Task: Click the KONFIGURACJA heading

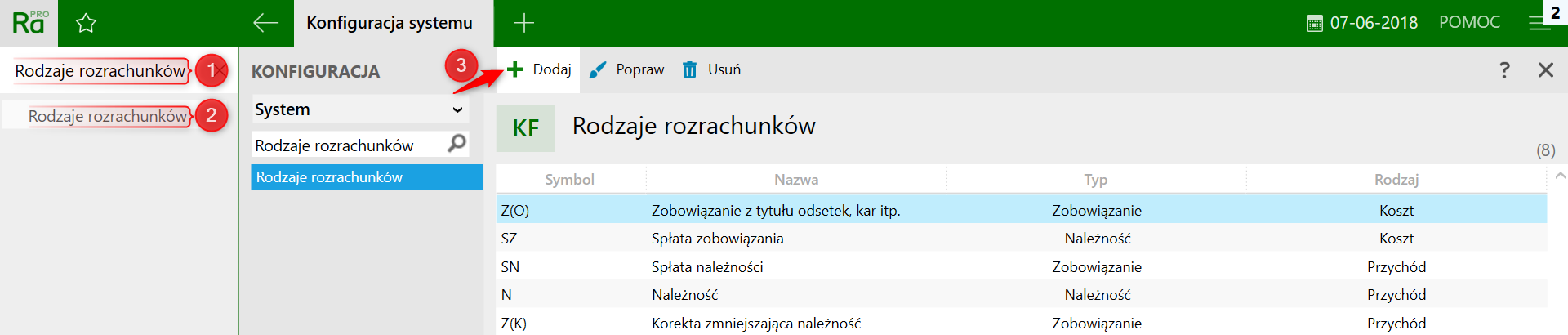Action: pos(315,72)
